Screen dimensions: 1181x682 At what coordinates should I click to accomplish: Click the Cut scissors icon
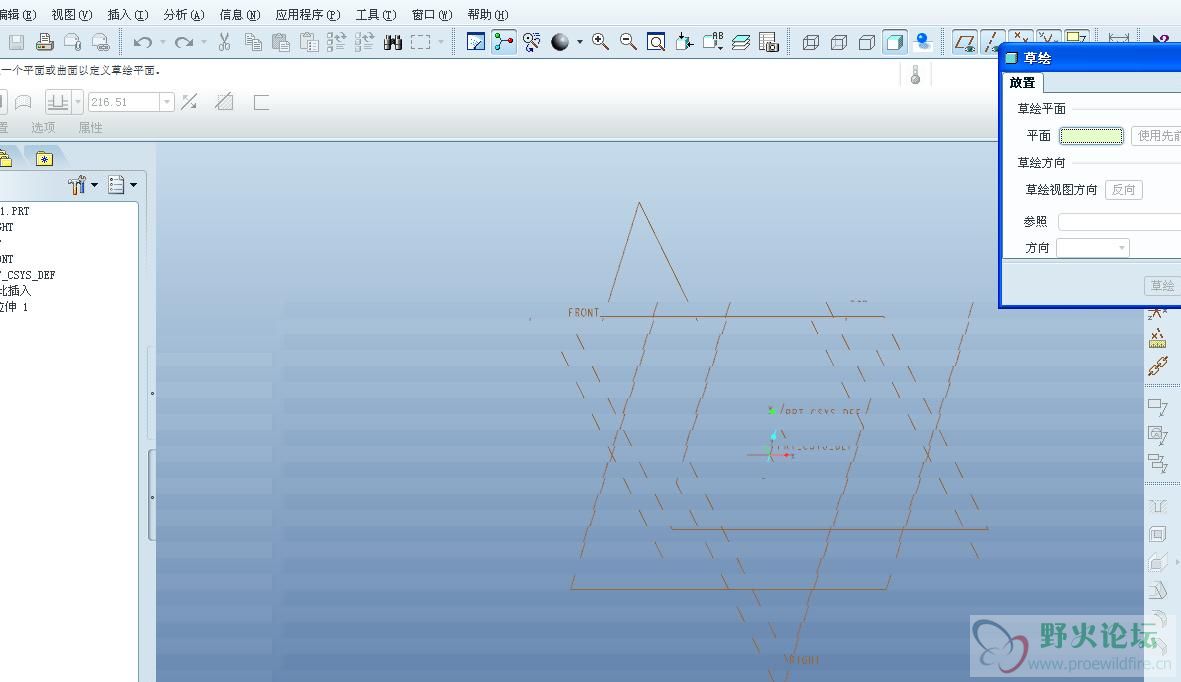[x=224, y=42]
